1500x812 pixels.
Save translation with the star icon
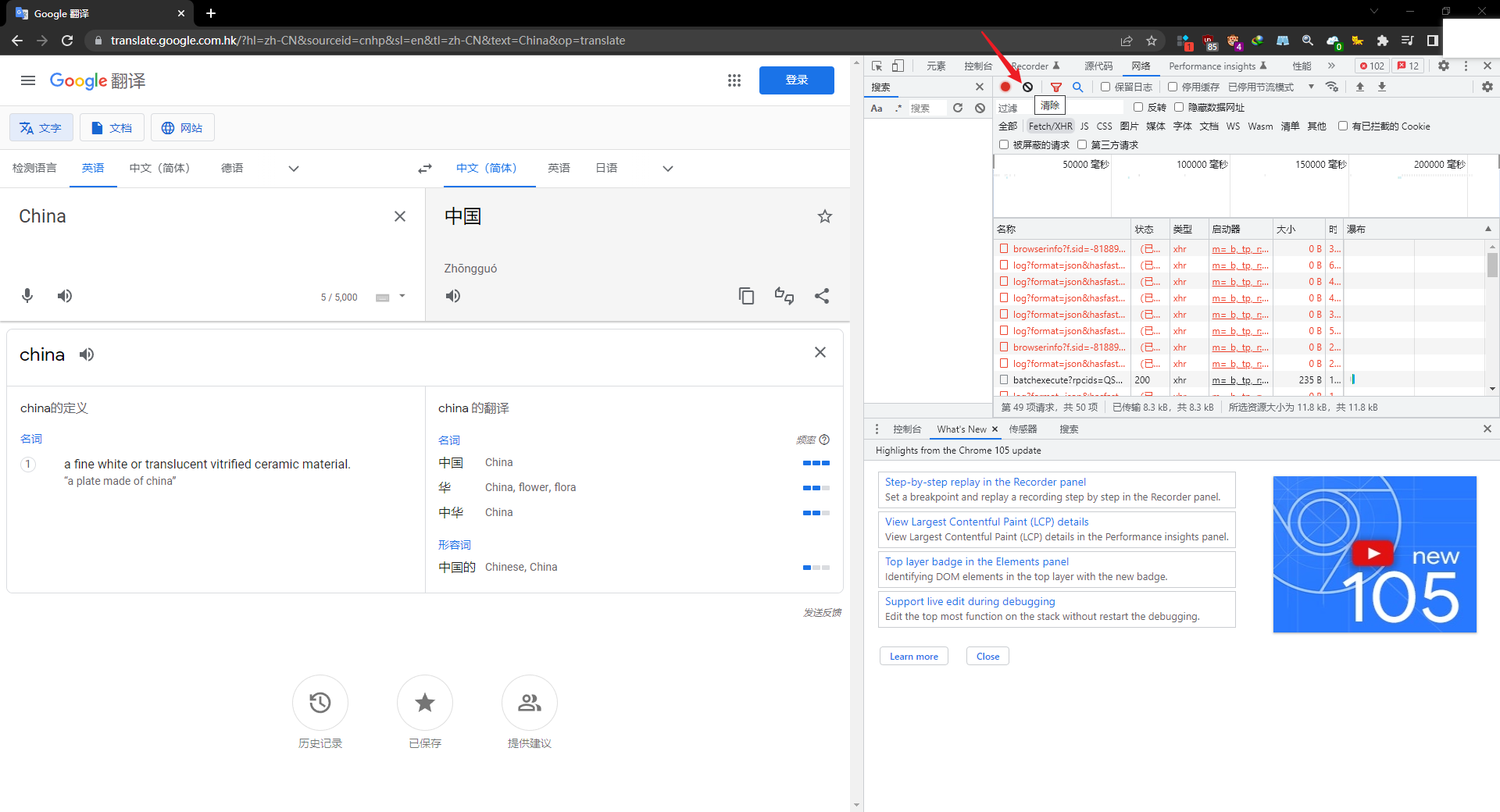point(824,216)
